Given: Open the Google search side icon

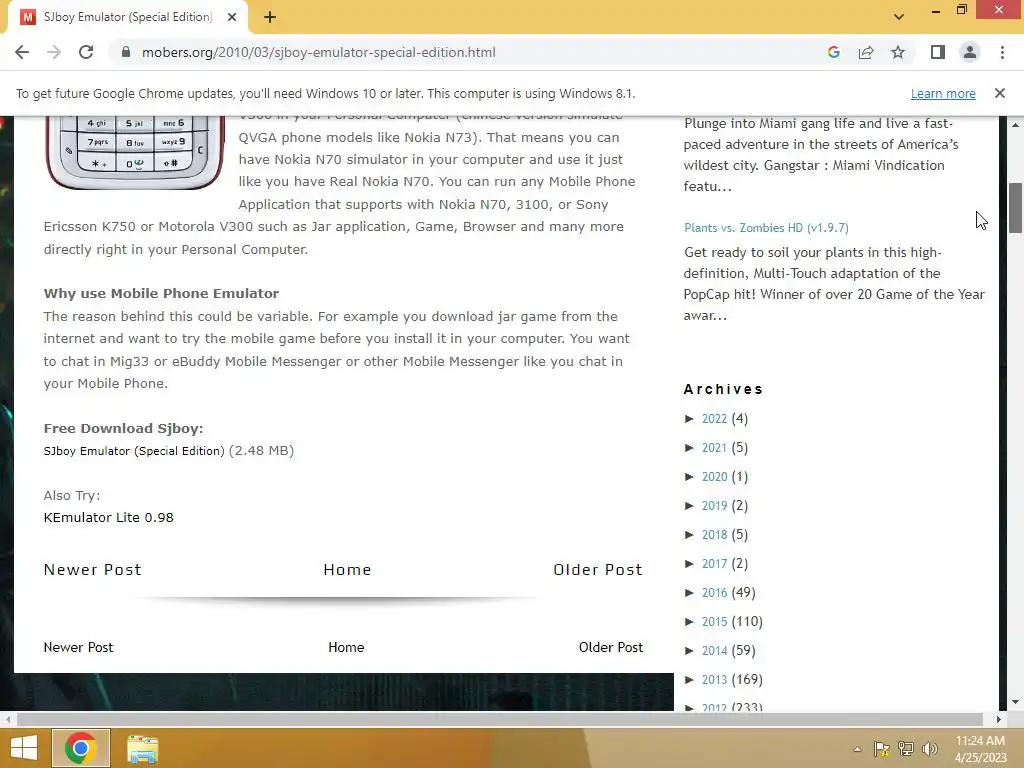Looking at the screenshot, I should point(833,52).
